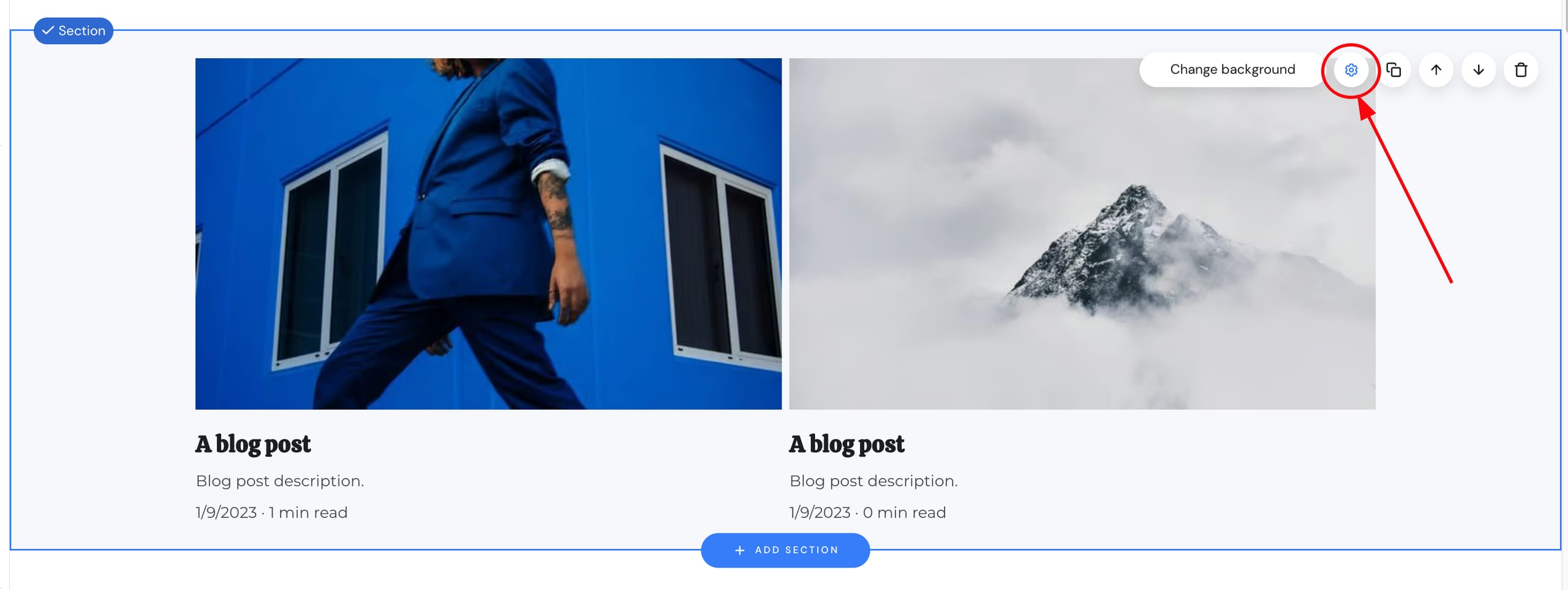Select the first 'A blog post' title
1568x590 pixels.
coord(253,444)
